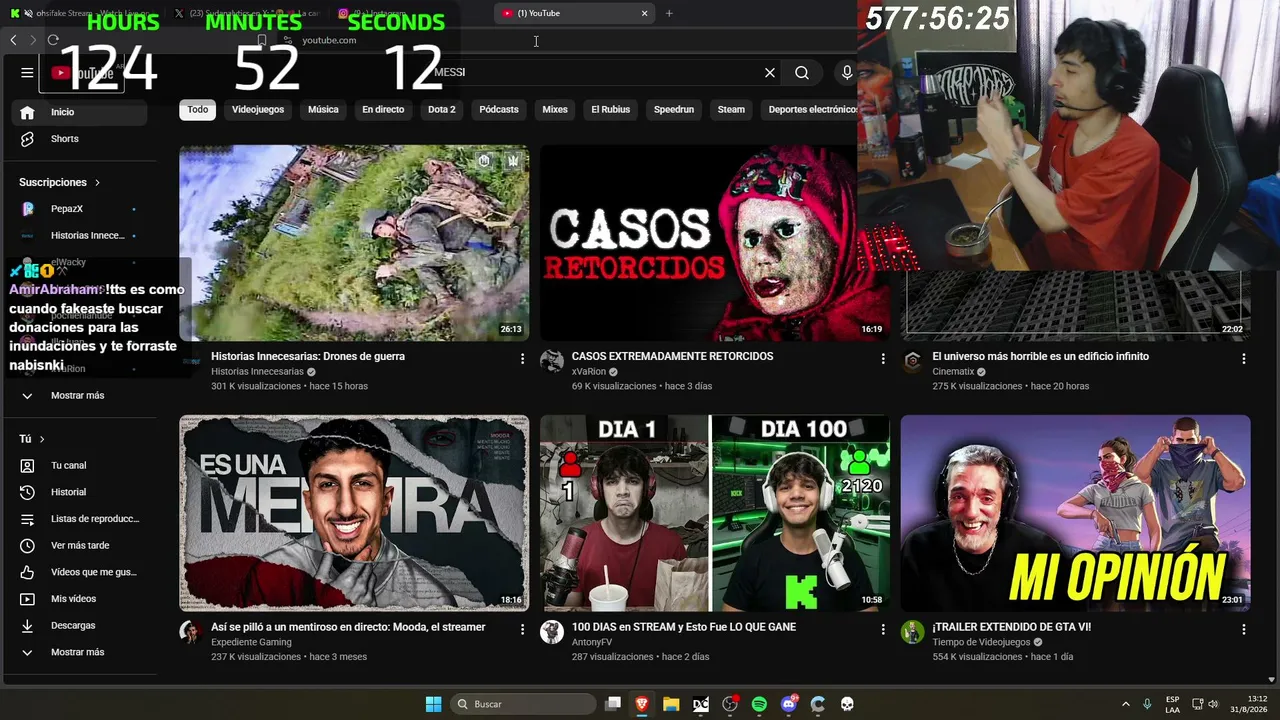The height and width of the screenshot is (720, 1280).
Task: Open Tiempo de Videojuegos channel avatar
Action: pos(912,632)
